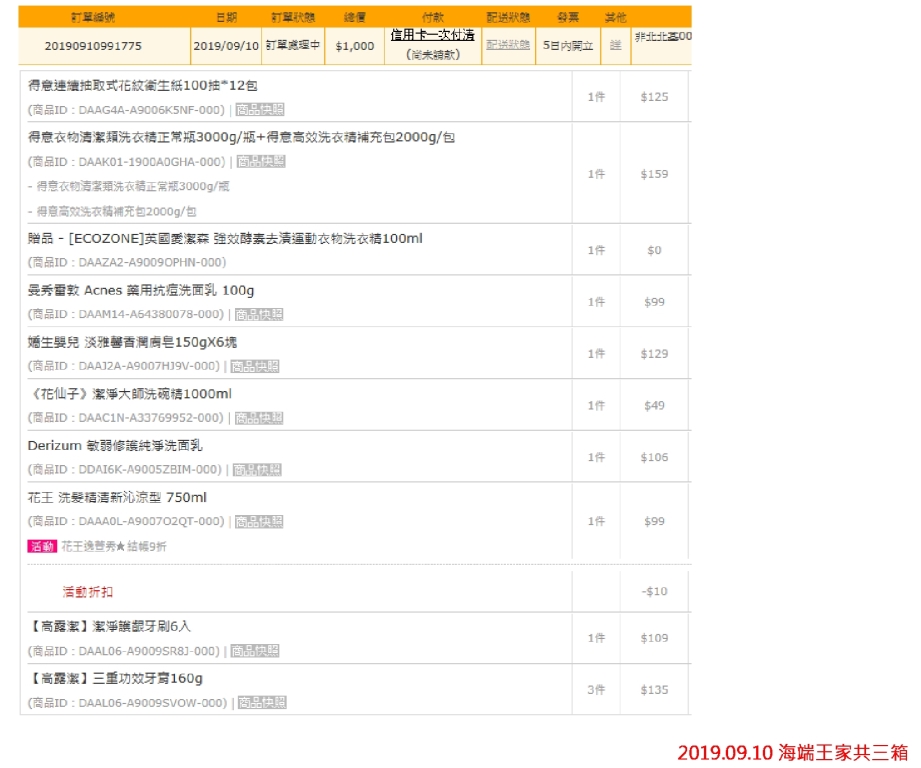Click the (尚未請款) note
This screenshot has height=768, width=921.
click(x=433, y=55)
